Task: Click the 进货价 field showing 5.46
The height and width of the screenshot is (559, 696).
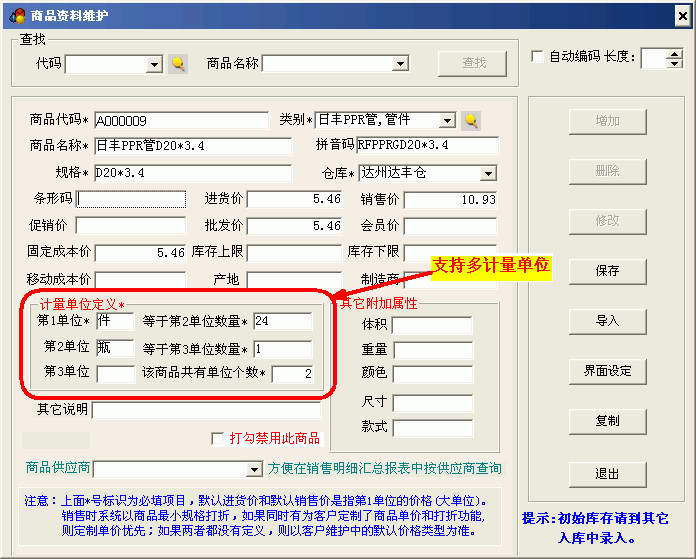Action: coord(294,199)
